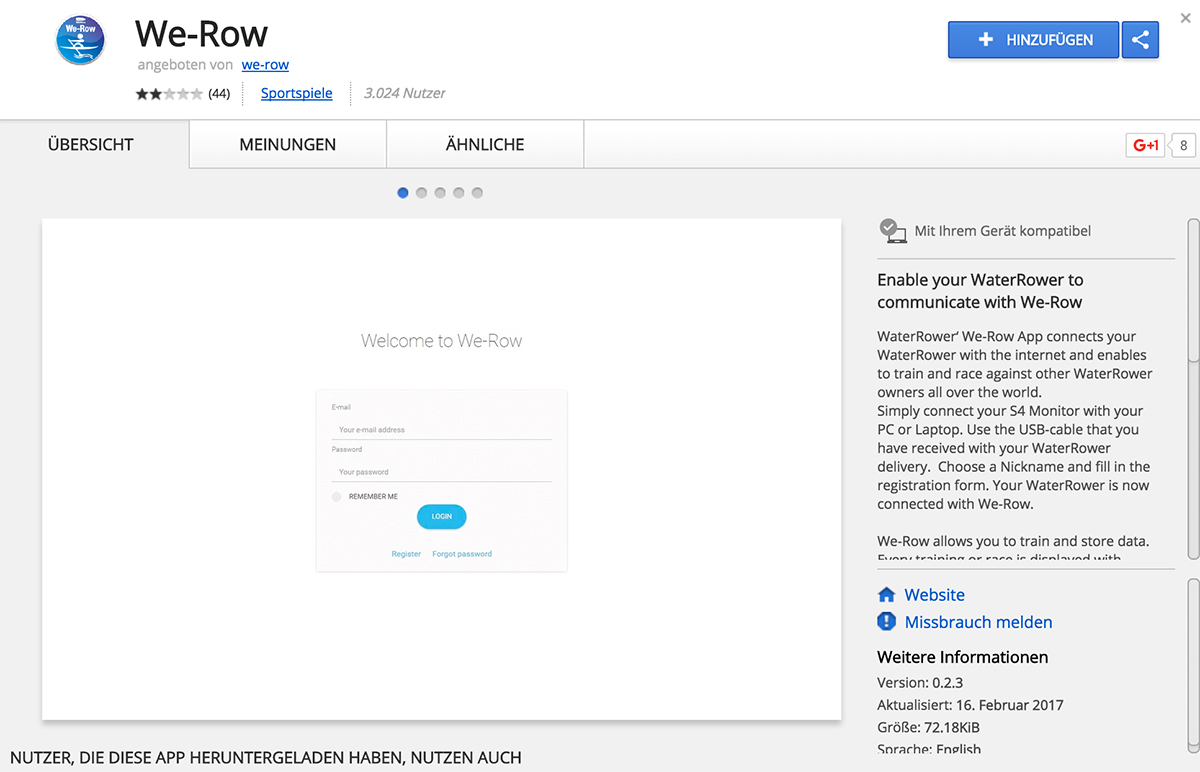
Task: Click the We-Row app logo icon
Action: click(x=81, y=40)
